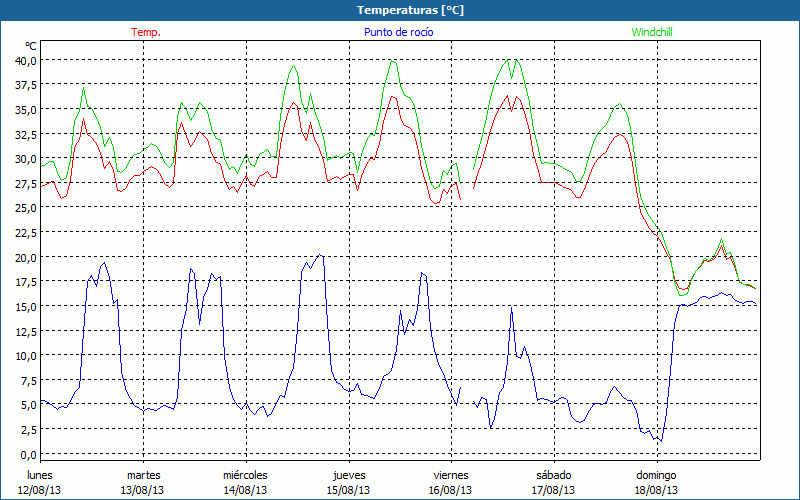Select the 'jueves' day label

pos(348,475)
